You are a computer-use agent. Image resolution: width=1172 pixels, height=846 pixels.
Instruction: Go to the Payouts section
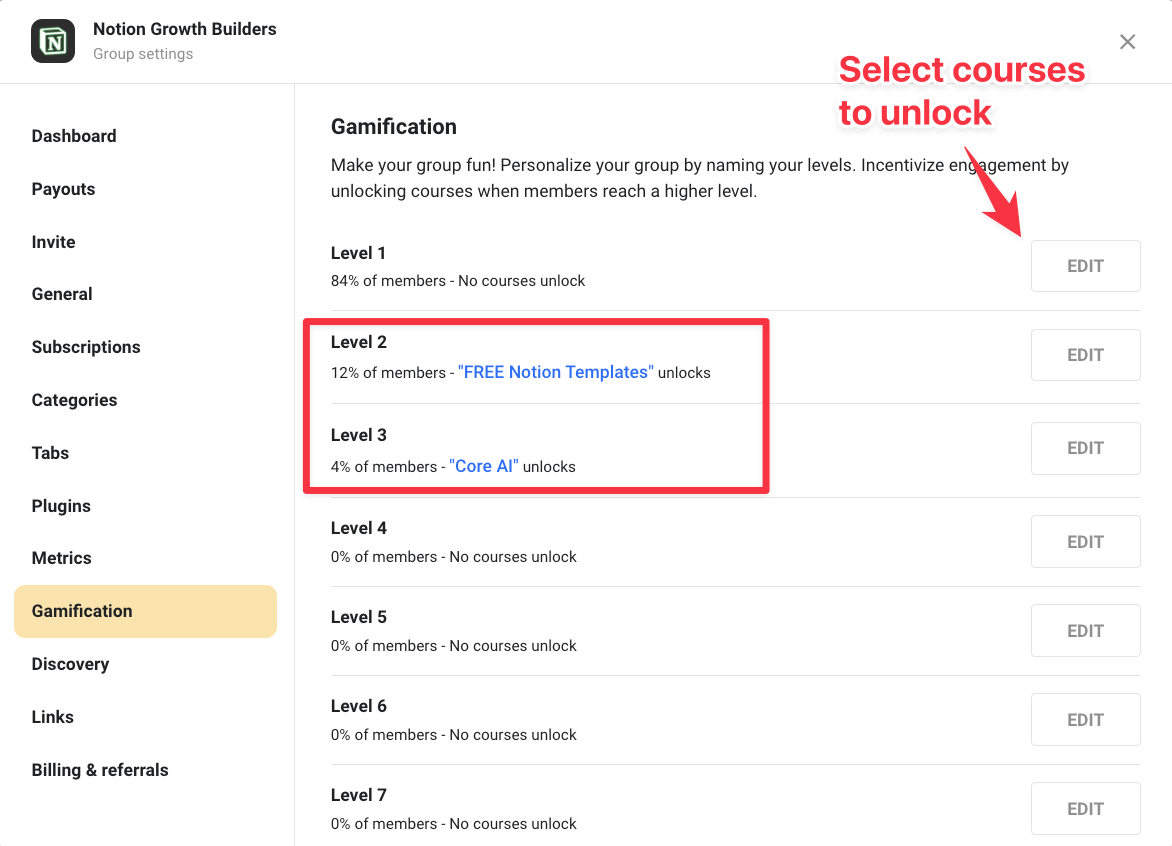(63, 189)
